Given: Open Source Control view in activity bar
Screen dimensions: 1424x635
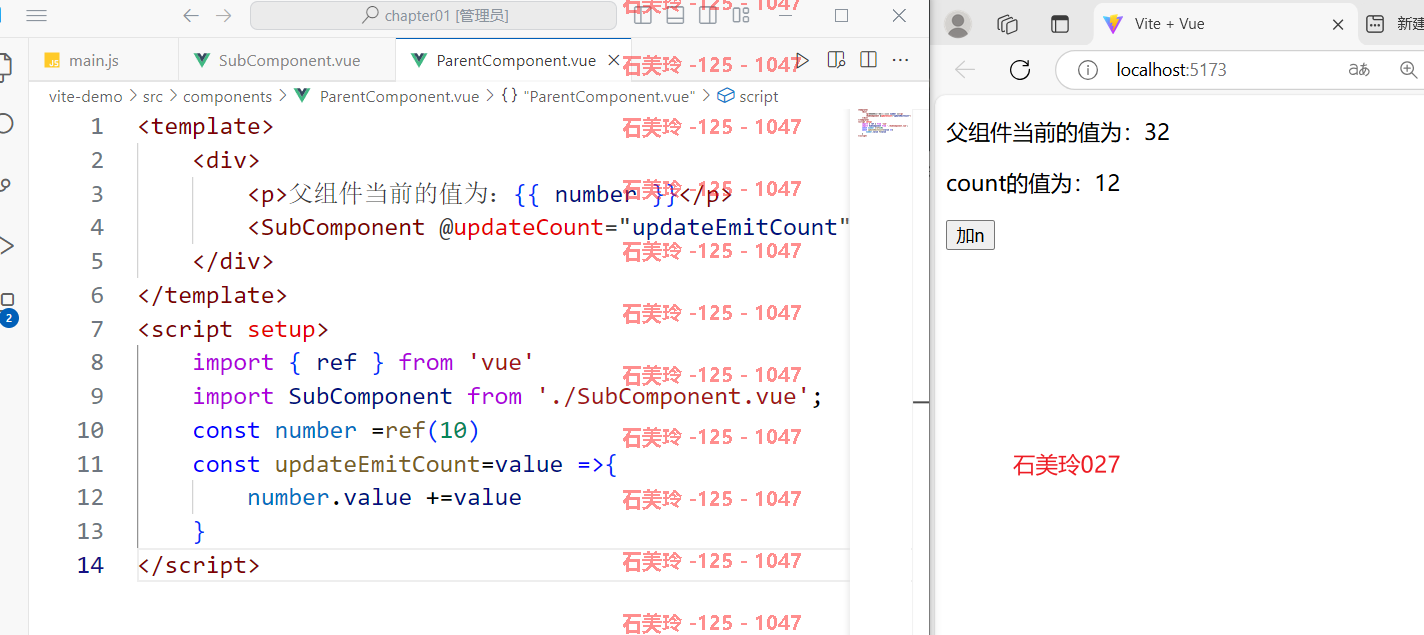Looking at the screenshot, I should (6, 185).
